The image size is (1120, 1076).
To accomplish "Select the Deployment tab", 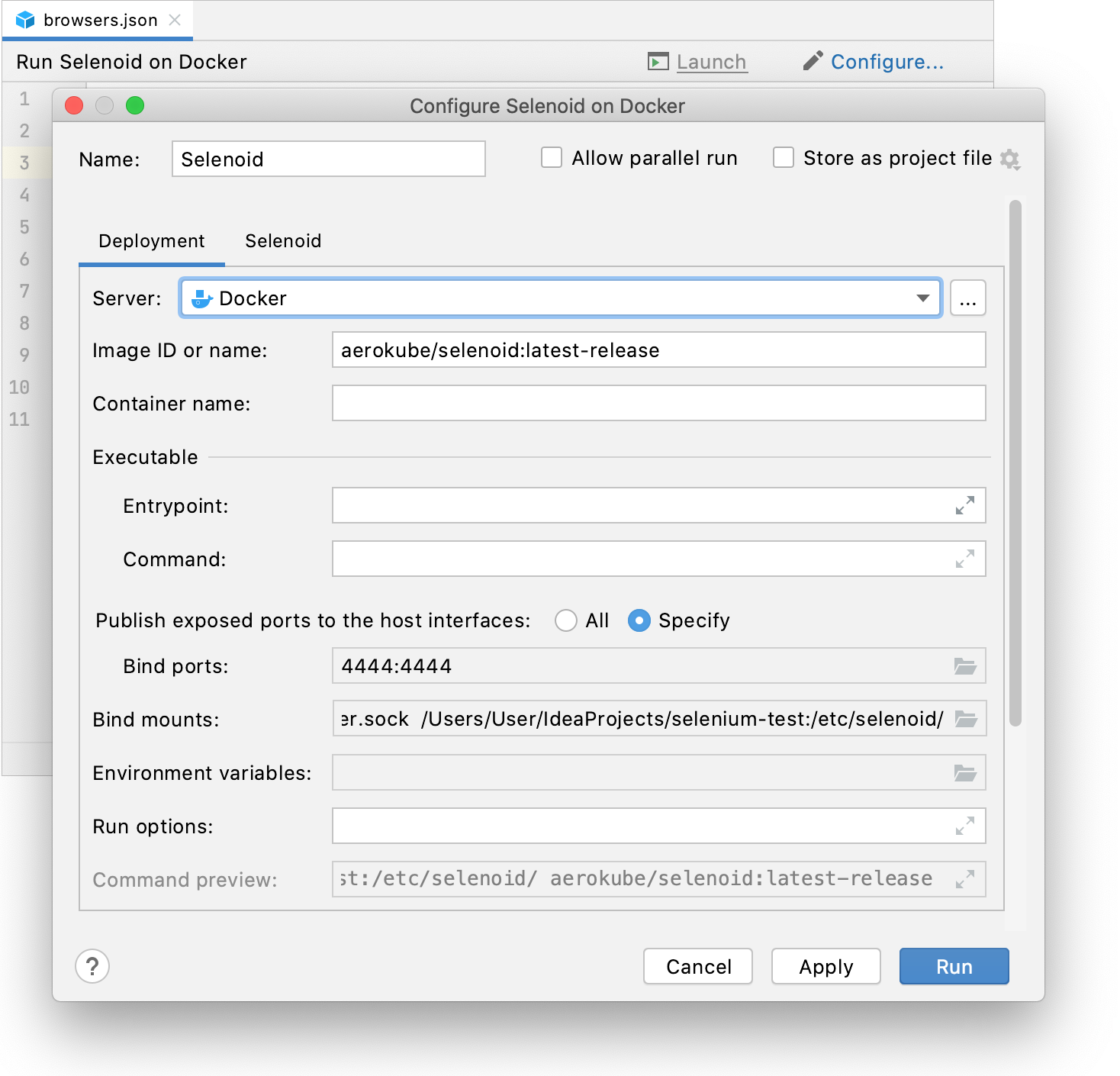I will click(x=151, y=241).
